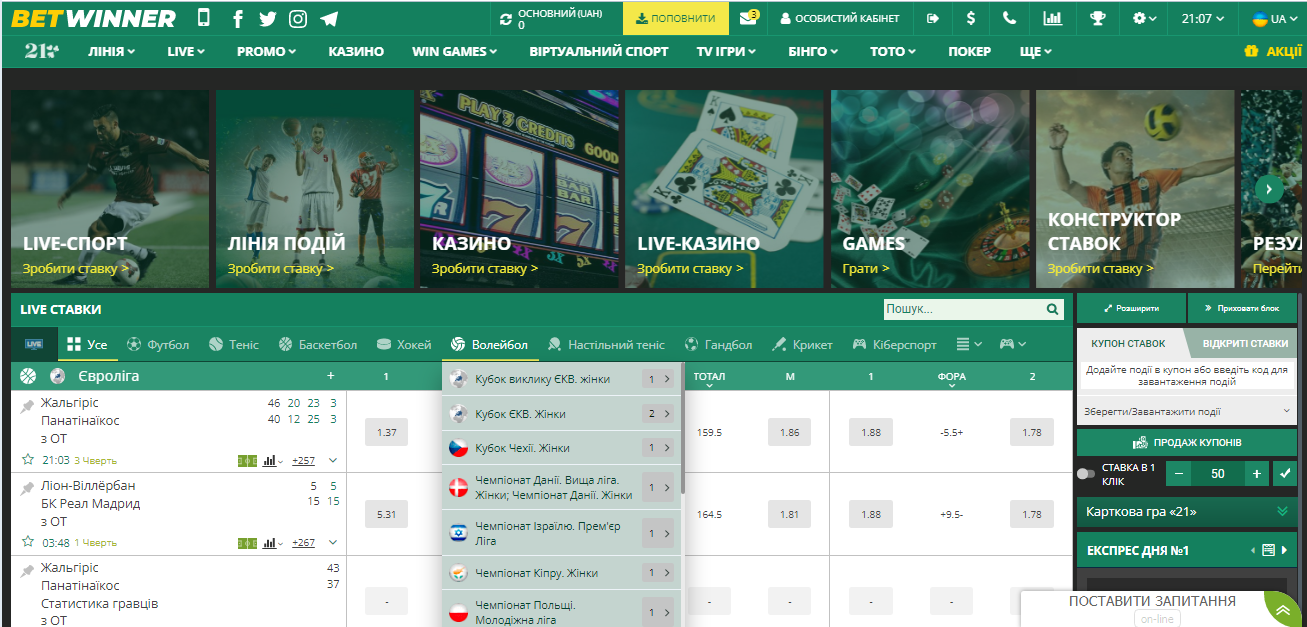Favorite the 03:48 match with star
The height and width of the screenshot is (627, 1307).
click(x=28, y=543)
